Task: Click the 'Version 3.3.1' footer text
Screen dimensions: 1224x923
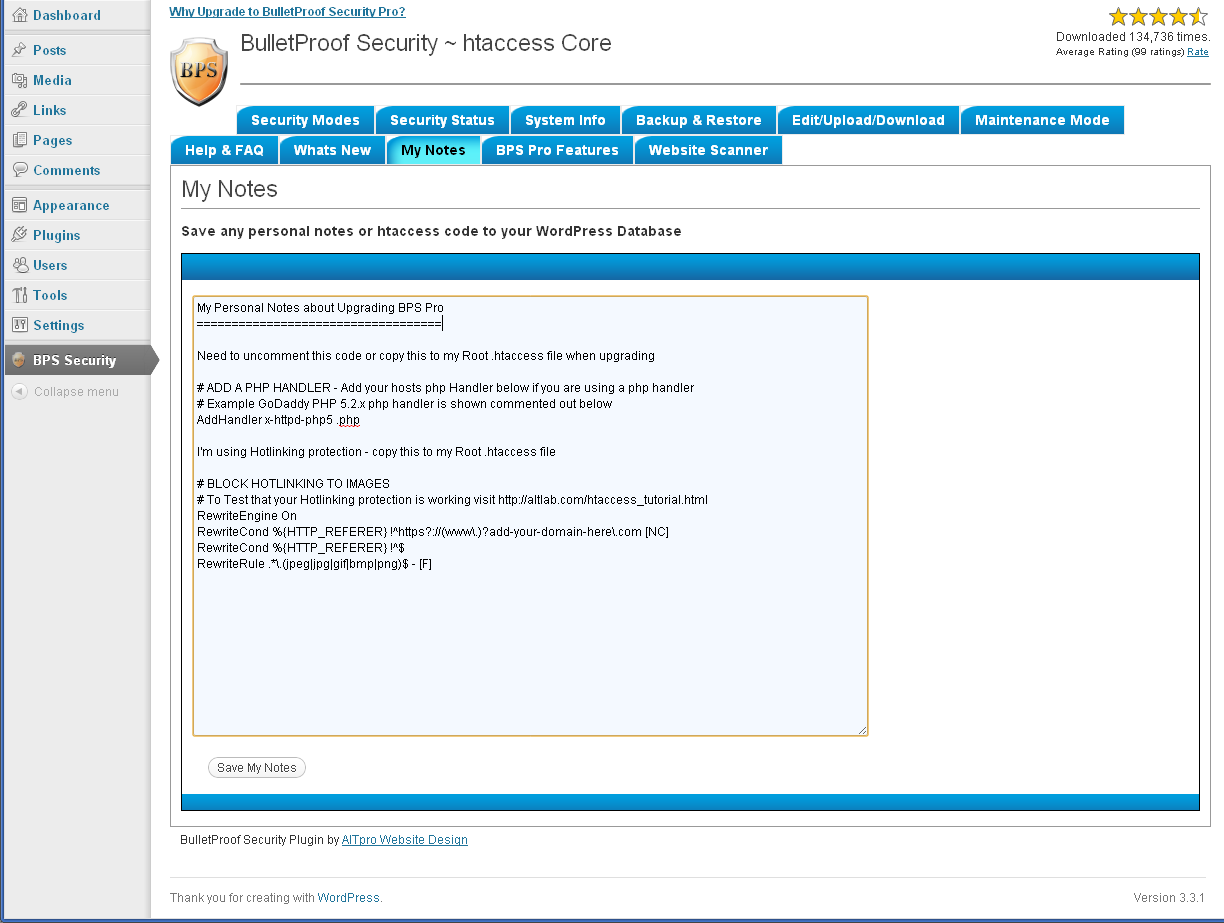Action: [x=1169, y=897]
